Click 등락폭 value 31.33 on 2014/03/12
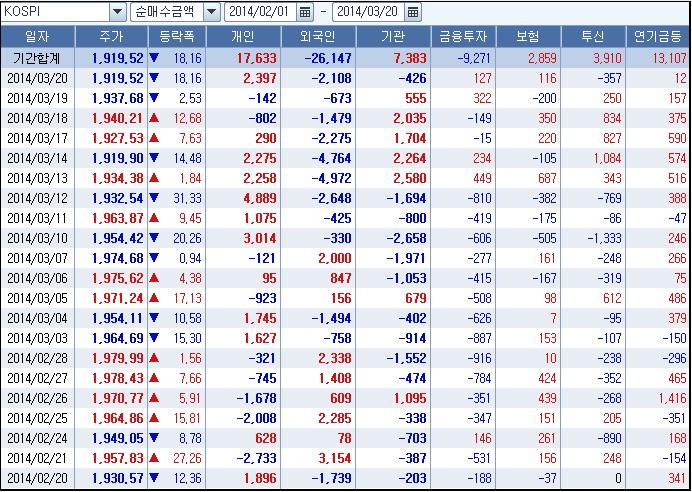 187,199
